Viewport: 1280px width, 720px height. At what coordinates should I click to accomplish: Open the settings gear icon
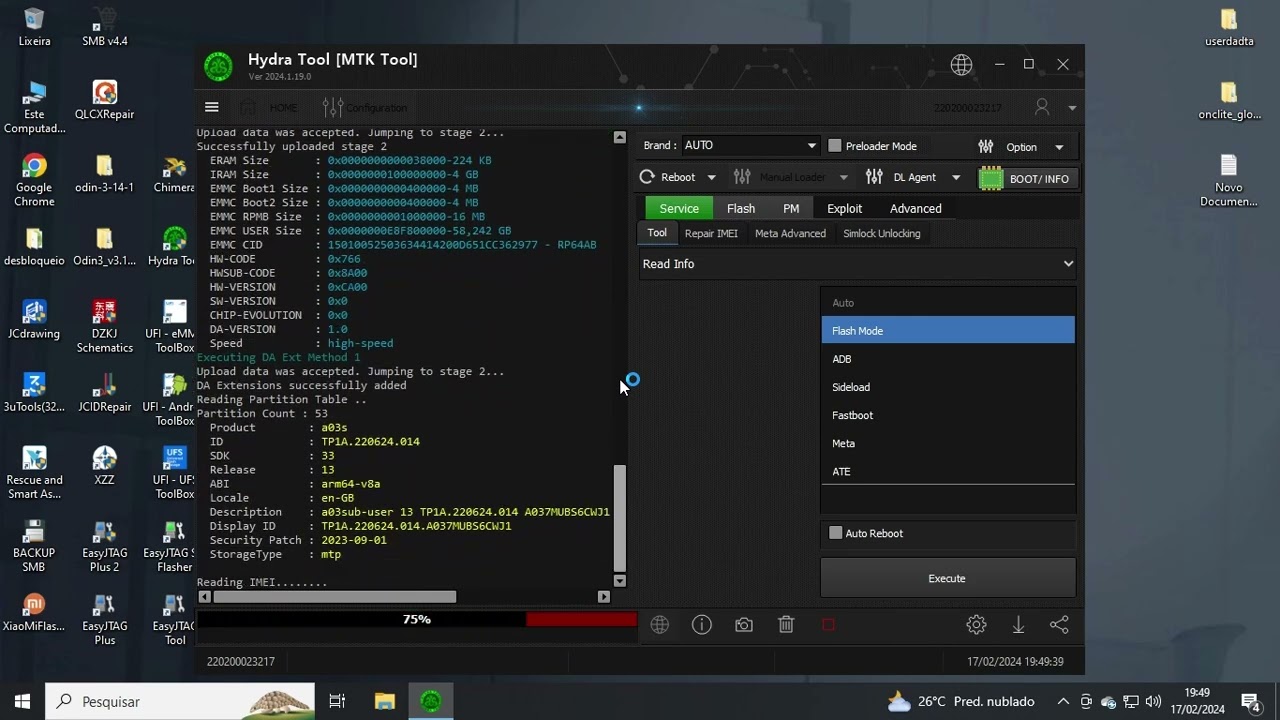coord(976,625)
